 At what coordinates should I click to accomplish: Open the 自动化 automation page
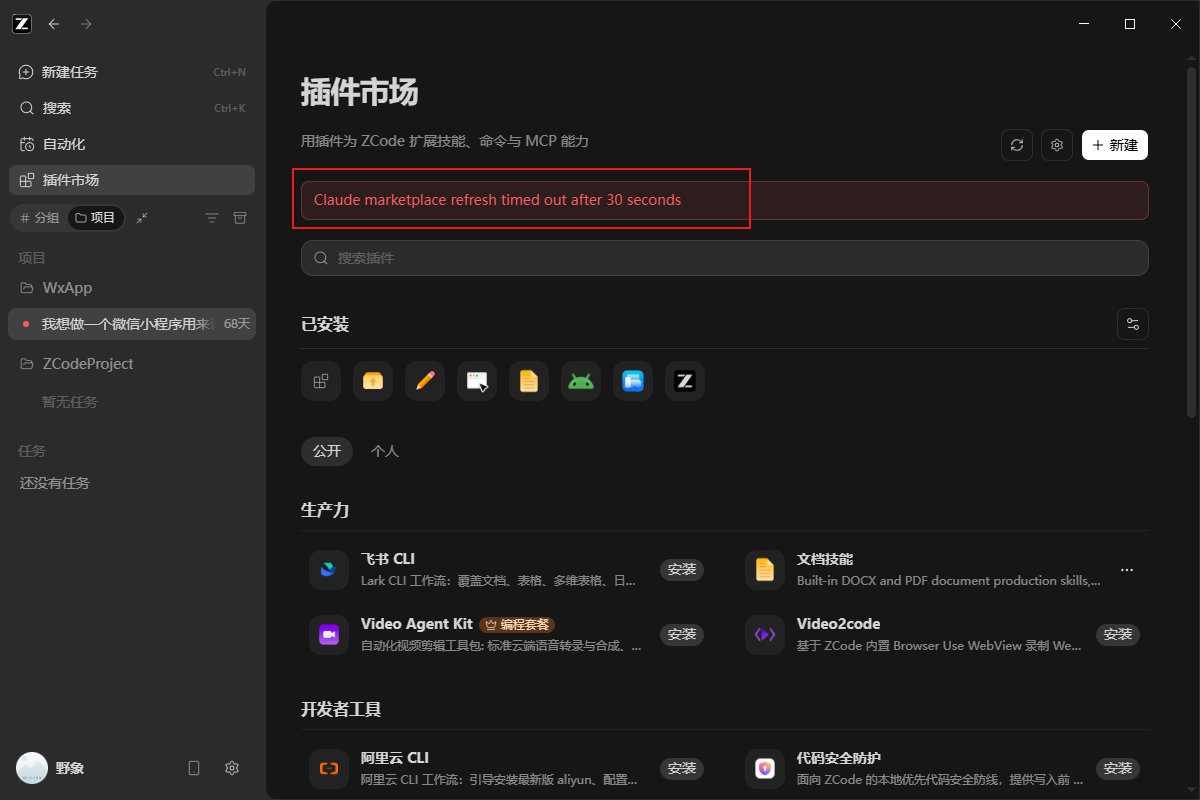pyautogui.click(x=132, y=144)
